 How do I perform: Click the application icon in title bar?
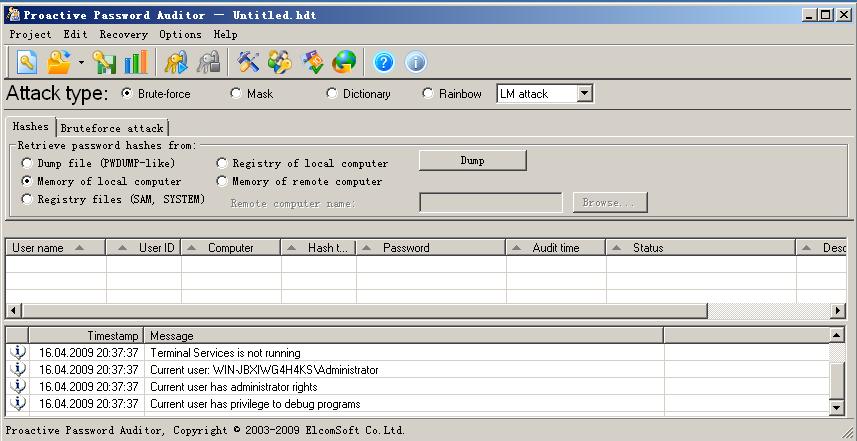tap(12, 15)
